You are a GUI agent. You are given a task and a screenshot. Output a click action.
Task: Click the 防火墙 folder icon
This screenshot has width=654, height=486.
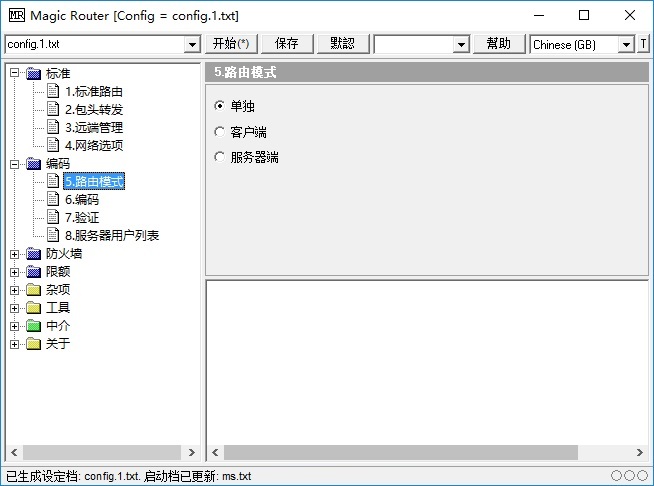34,254
